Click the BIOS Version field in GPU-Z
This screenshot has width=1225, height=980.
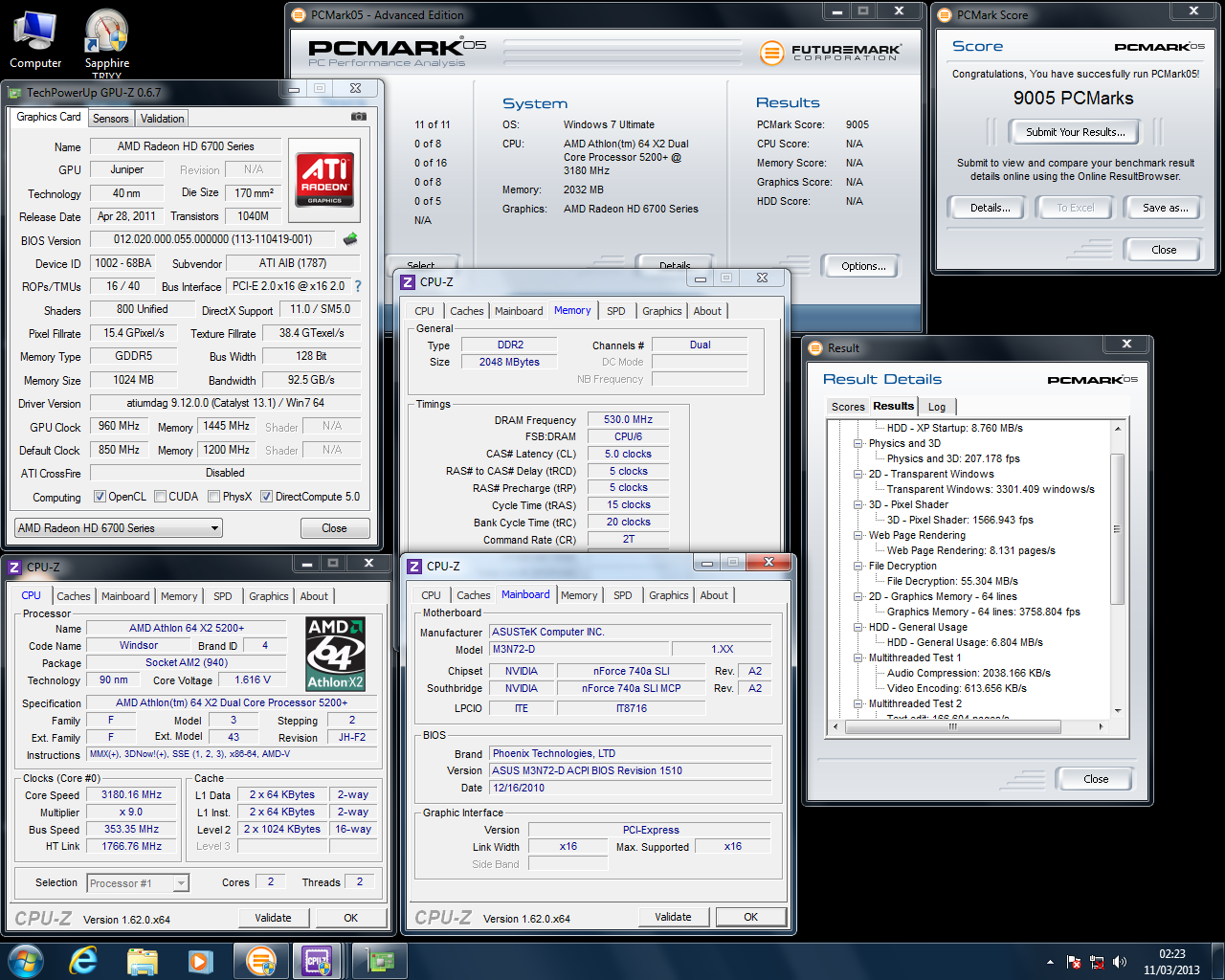tap(212, 239)
